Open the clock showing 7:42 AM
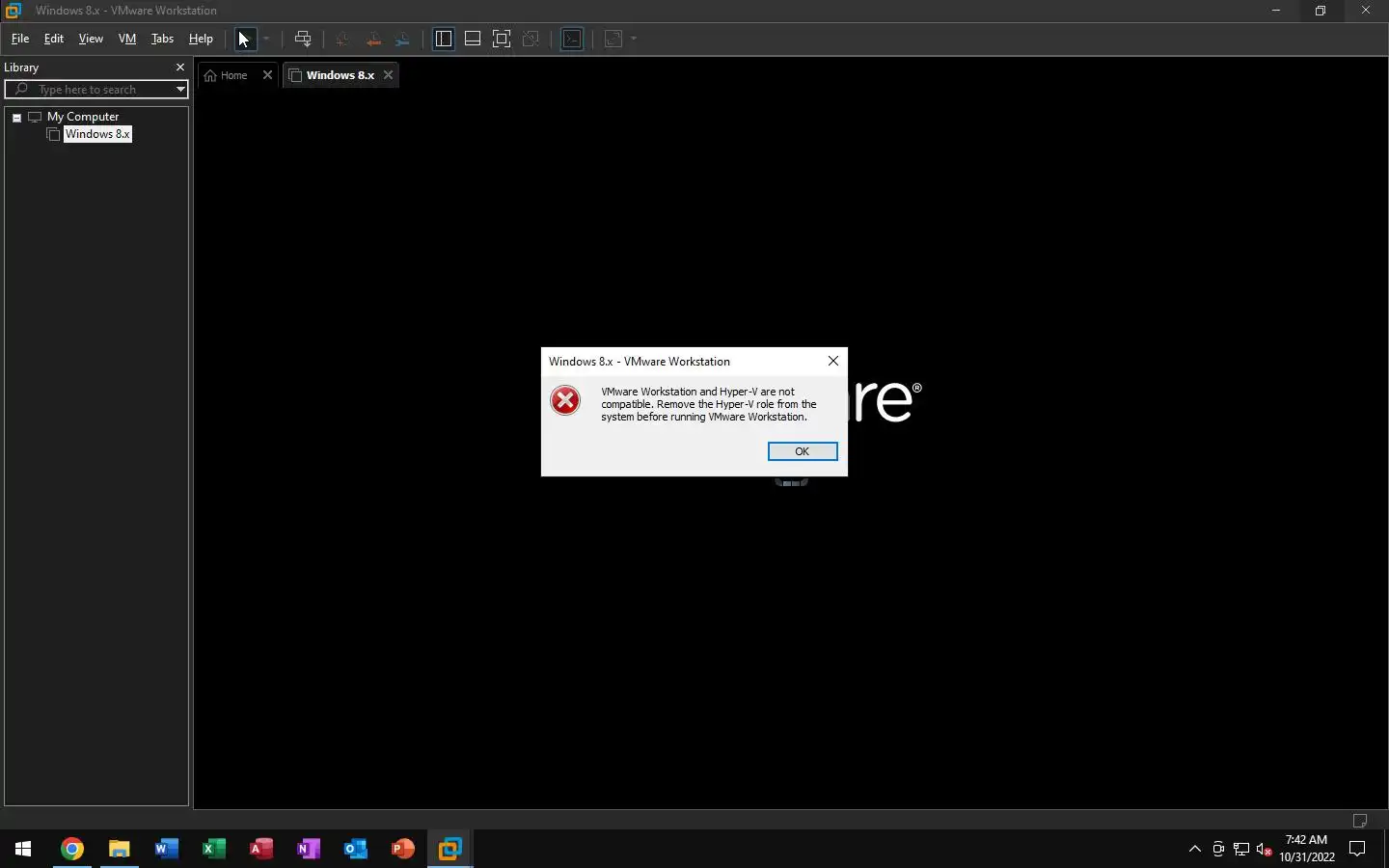Viewport: 1389px width, 868px height. coord(1307,849)
